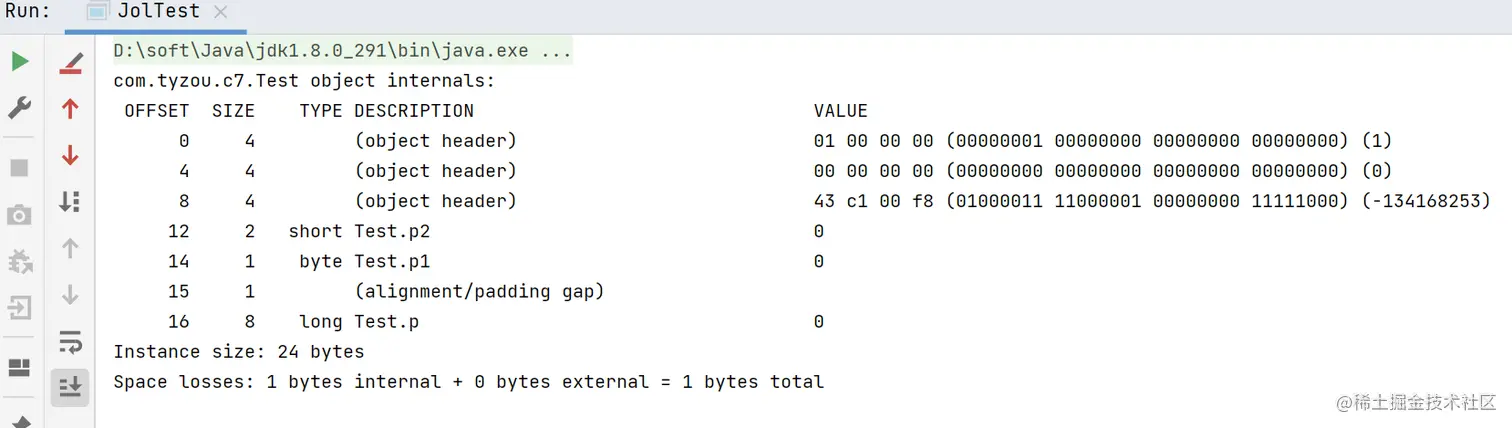Image resolution: width=1512 pixels, height=428 pixels.
Task: Click the bug debugger icon
Action: pyautogui.click(x=20, y=262)
